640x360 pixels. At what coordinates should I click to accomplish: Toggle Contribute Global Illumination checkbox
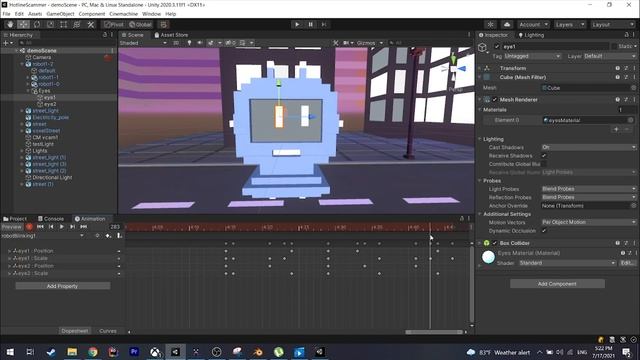click(x=544, y=164)
